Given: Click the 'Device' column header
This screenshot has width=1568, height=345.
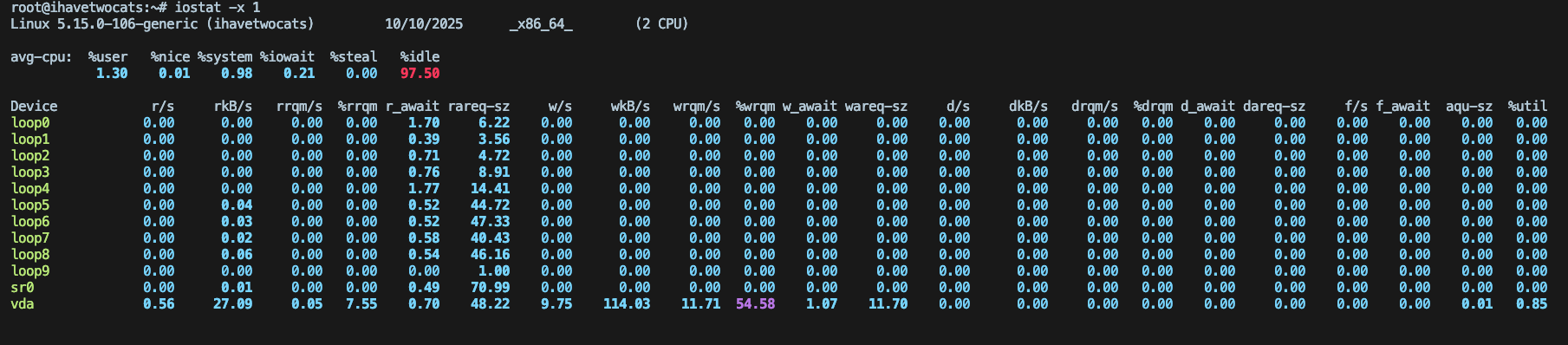Looking at the screenshot, I should tap(34, 107).
